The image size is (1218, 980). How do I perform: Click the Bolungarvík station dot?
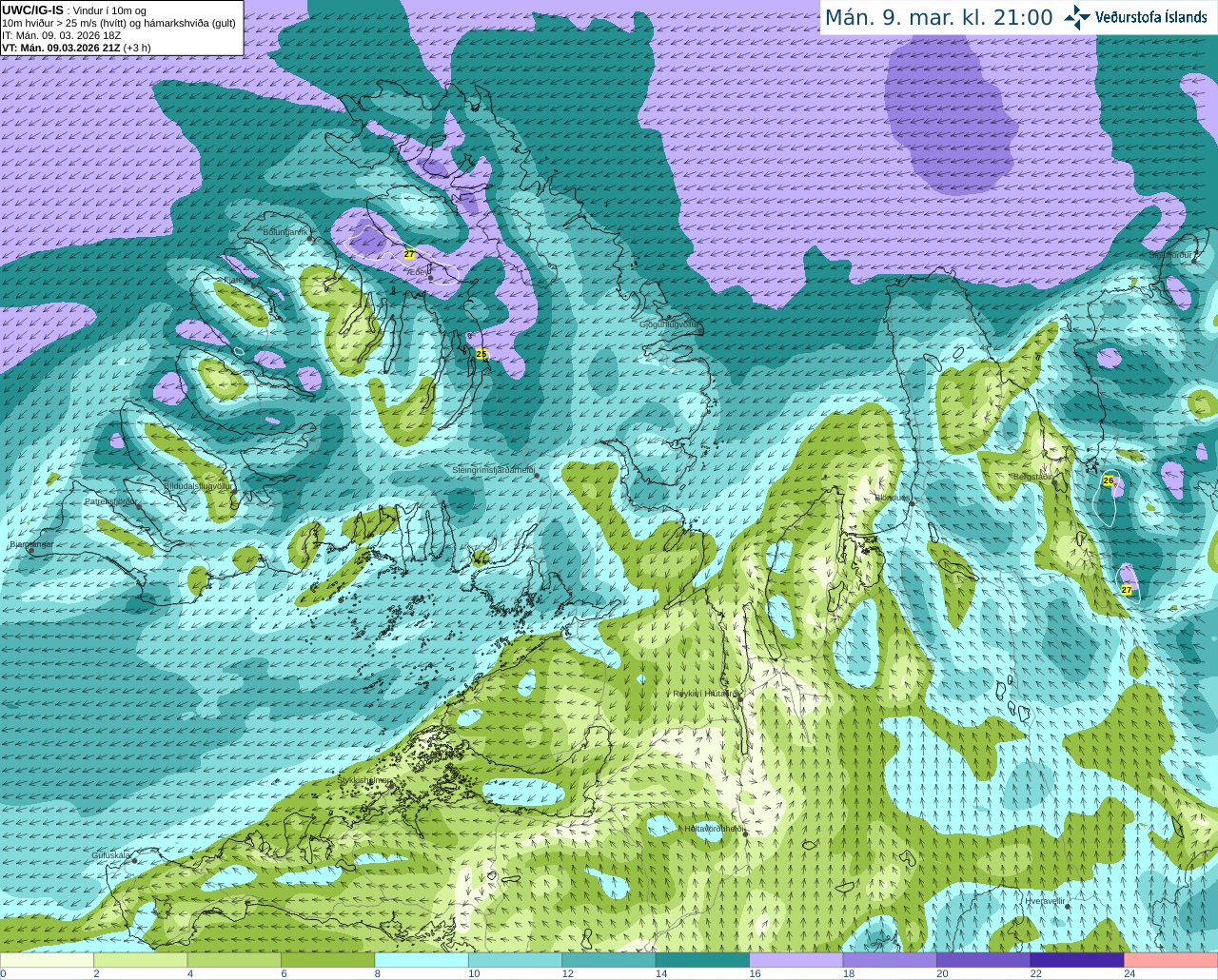pyautogui.click(x=310, y=239)
